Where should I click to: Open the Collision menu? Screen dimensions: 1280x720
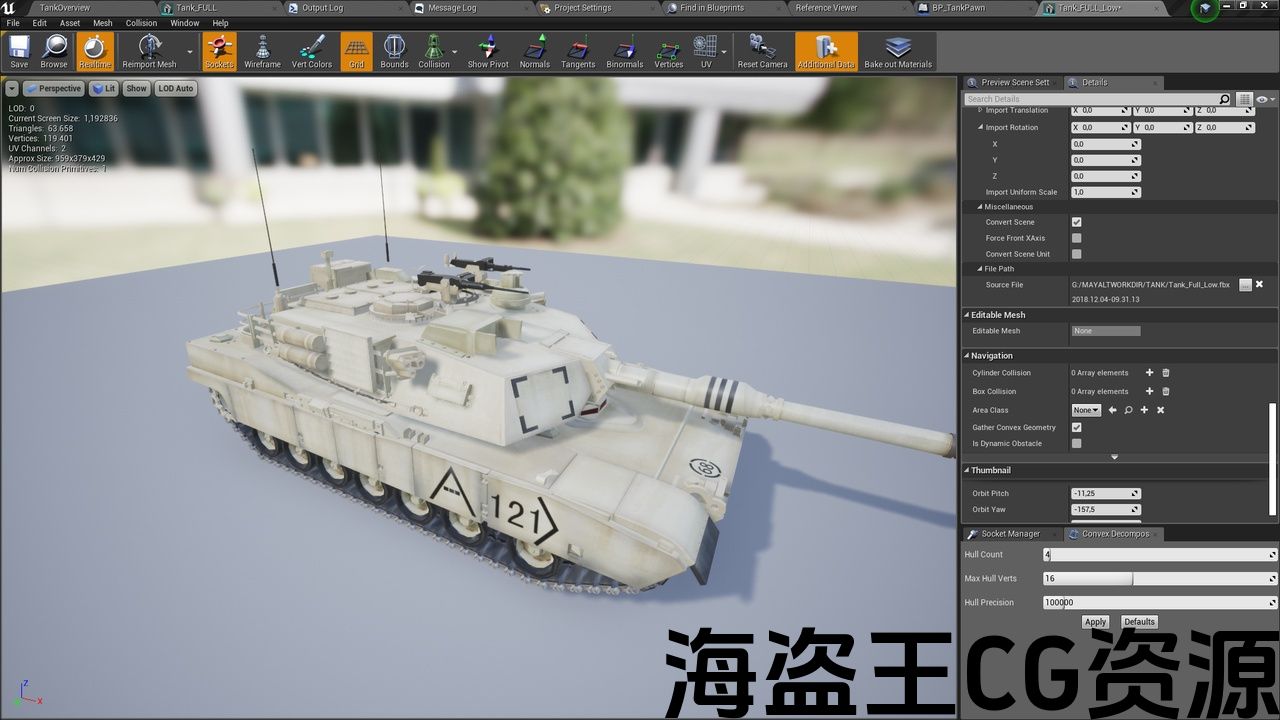coord(141,23)
